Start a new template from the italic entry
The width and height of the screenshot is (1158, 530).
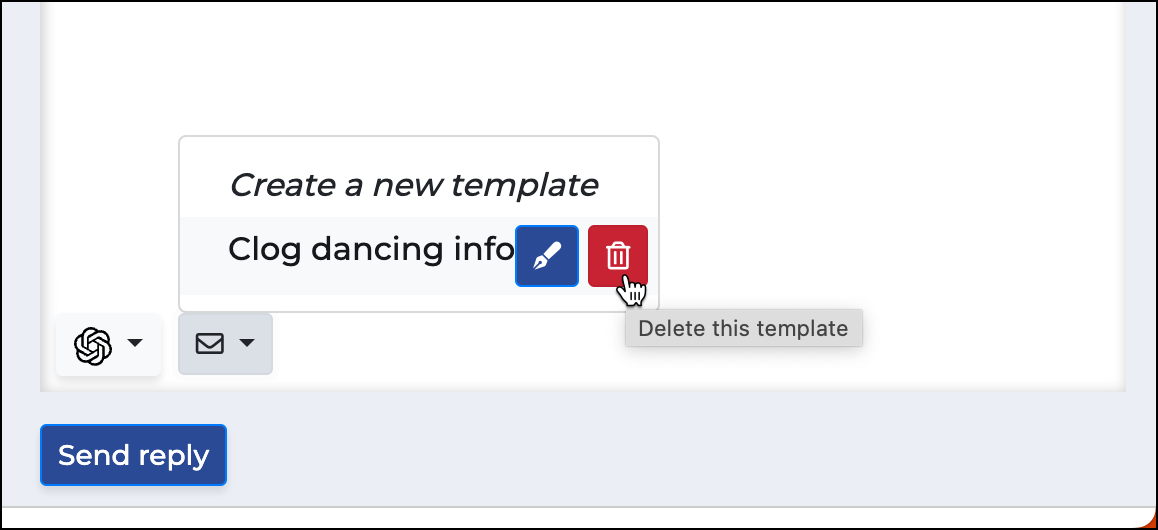click(x=414, y=185)
